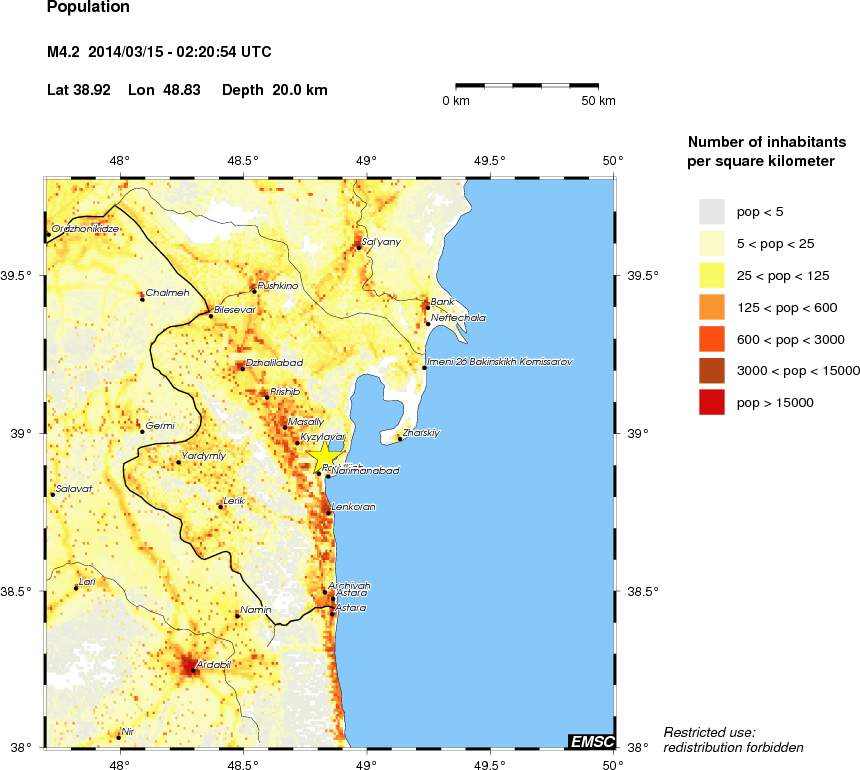The image size is (860, 770).
Task: Pick the 125 < pop < 600 swatch
Action: click(711, 307)
